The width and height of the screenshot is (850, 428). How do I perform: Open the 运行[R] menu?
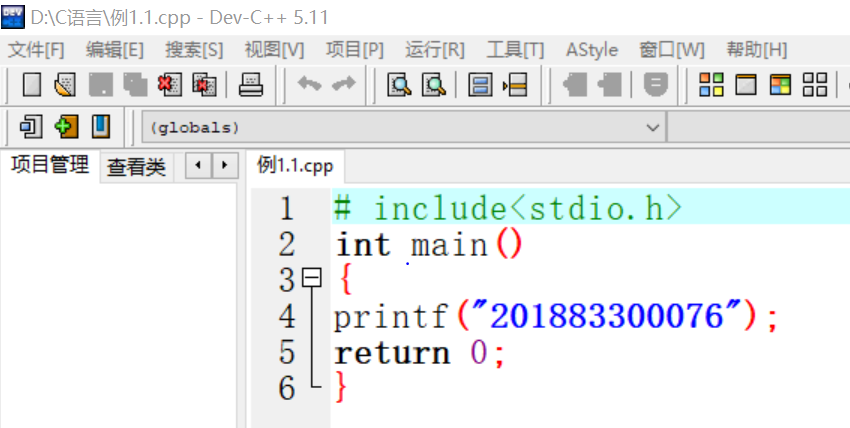[x=435, y=50]
